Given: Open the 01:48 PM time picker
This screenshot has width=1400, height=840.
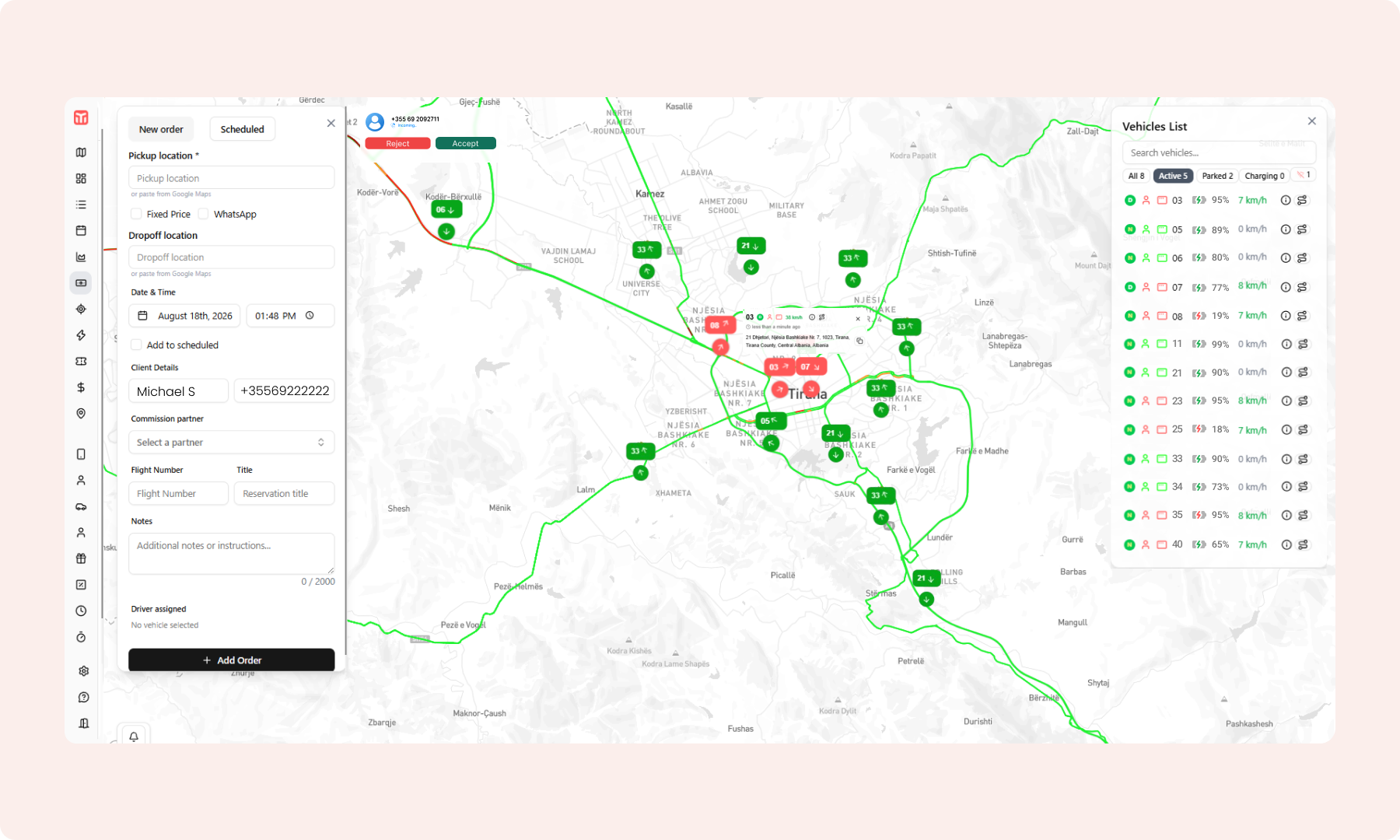Looking at the screenshot, I should [290, 316].
